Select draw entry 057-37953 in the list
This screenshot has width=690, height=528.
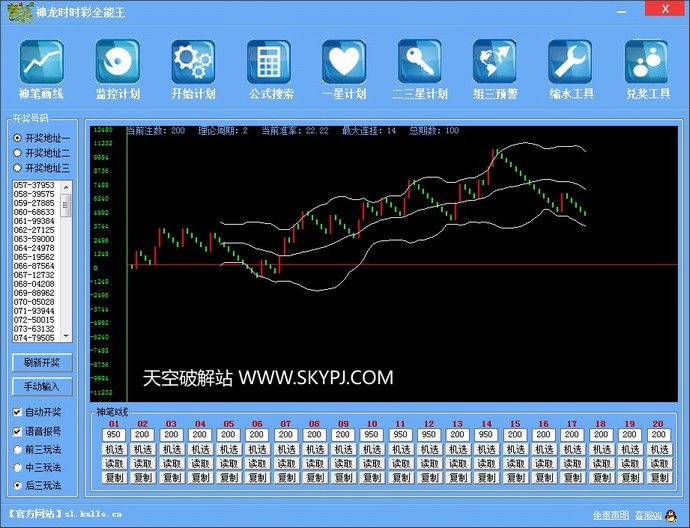point(35,186)
